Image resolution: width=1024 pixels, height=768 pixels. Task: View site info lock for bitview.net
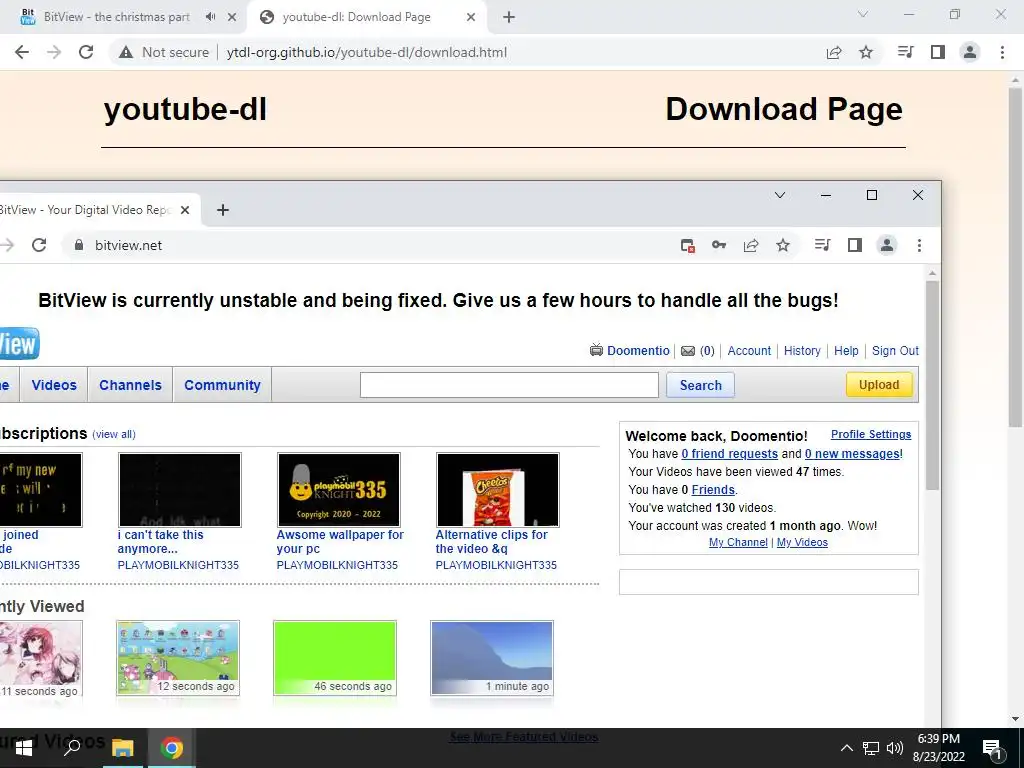pyautogui.click(x=79, y=246)
